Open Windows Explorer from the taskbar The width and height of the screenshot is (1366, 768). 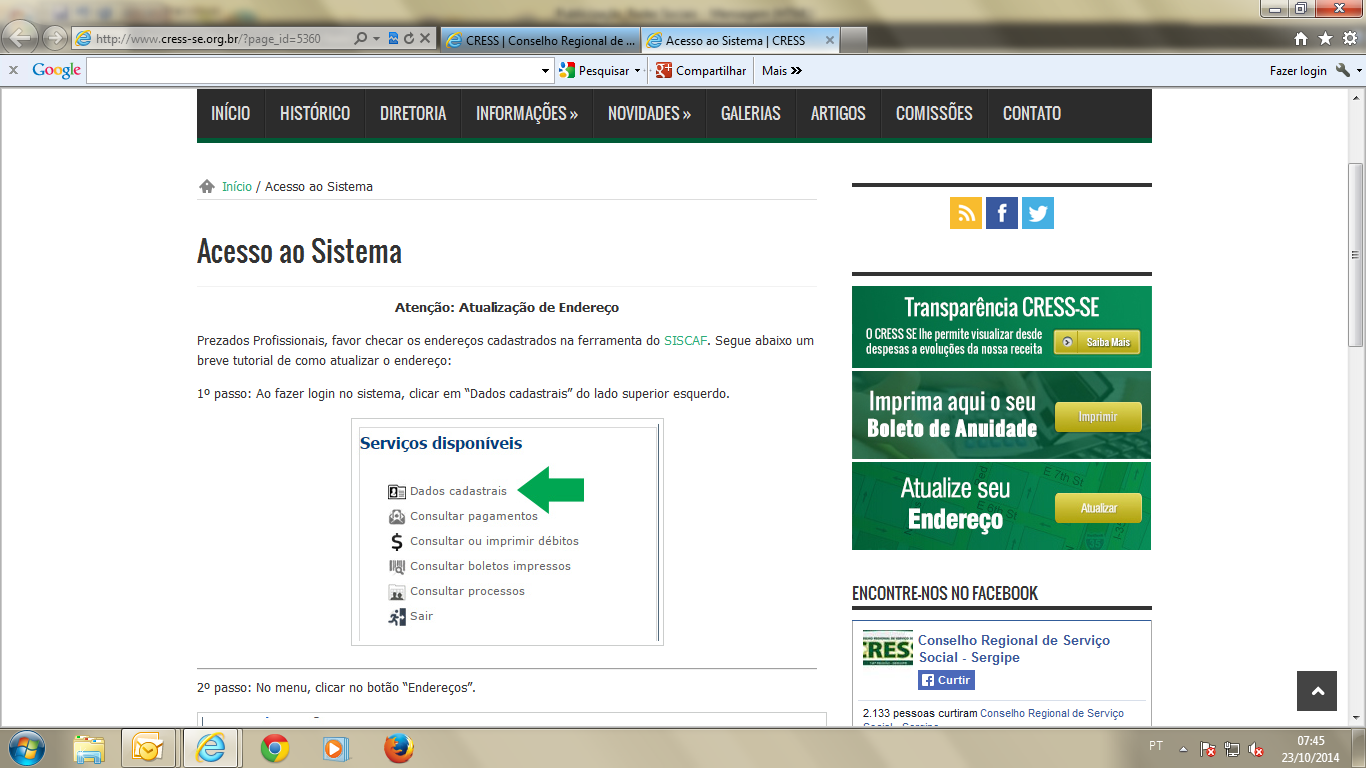point(89,748)
